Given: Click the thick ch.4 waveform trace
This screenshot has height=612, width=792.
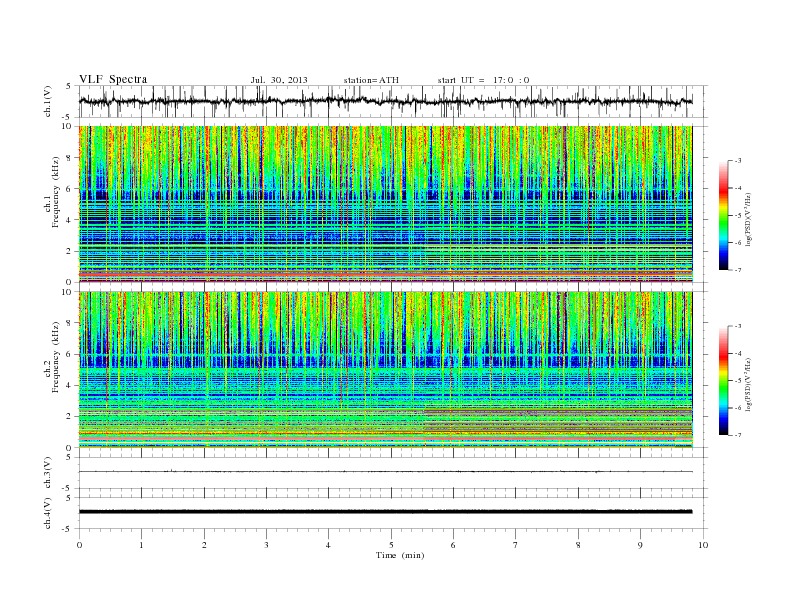Looking at the screenshot, I should 385,512.
